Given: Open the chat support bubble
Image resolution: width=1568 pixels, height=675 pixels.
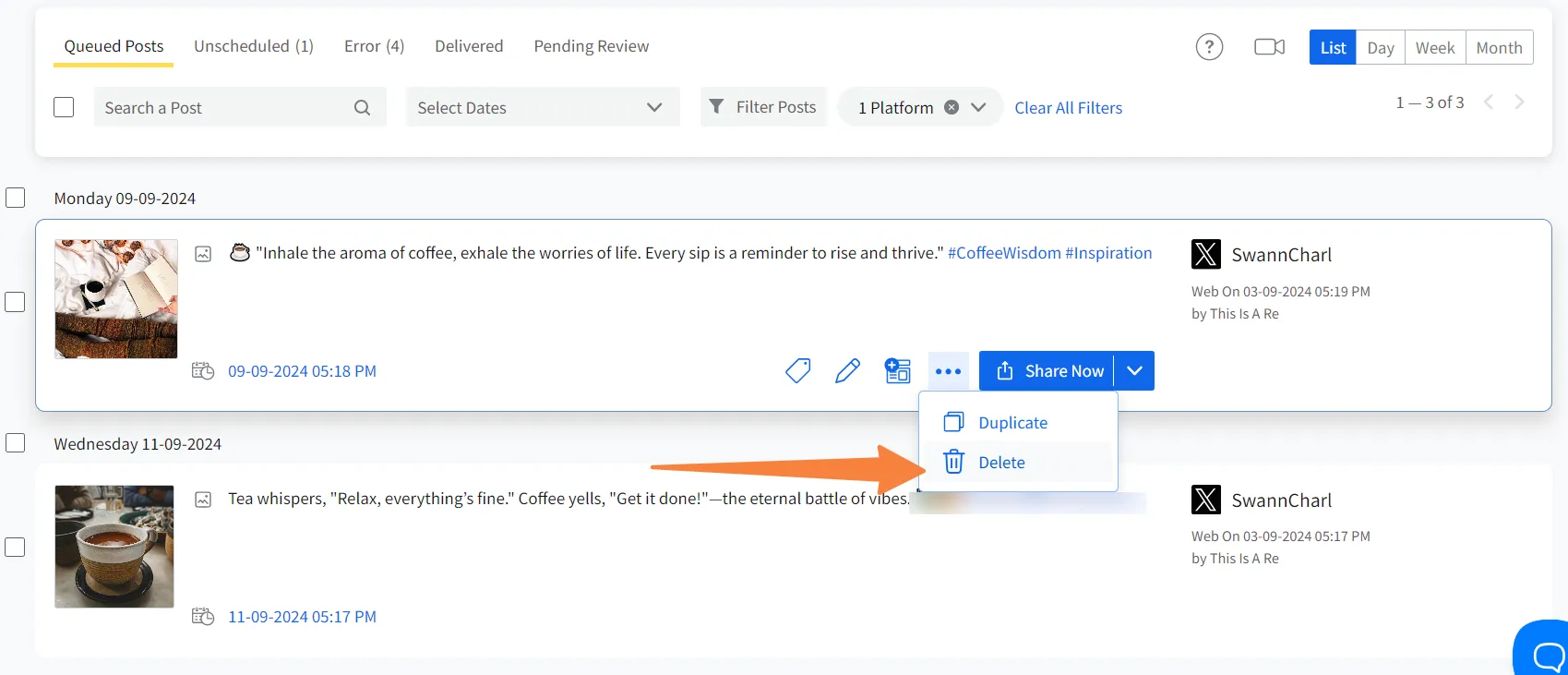Looking at the screenshot, I should pyautogui.click(x=1542, y=649).
